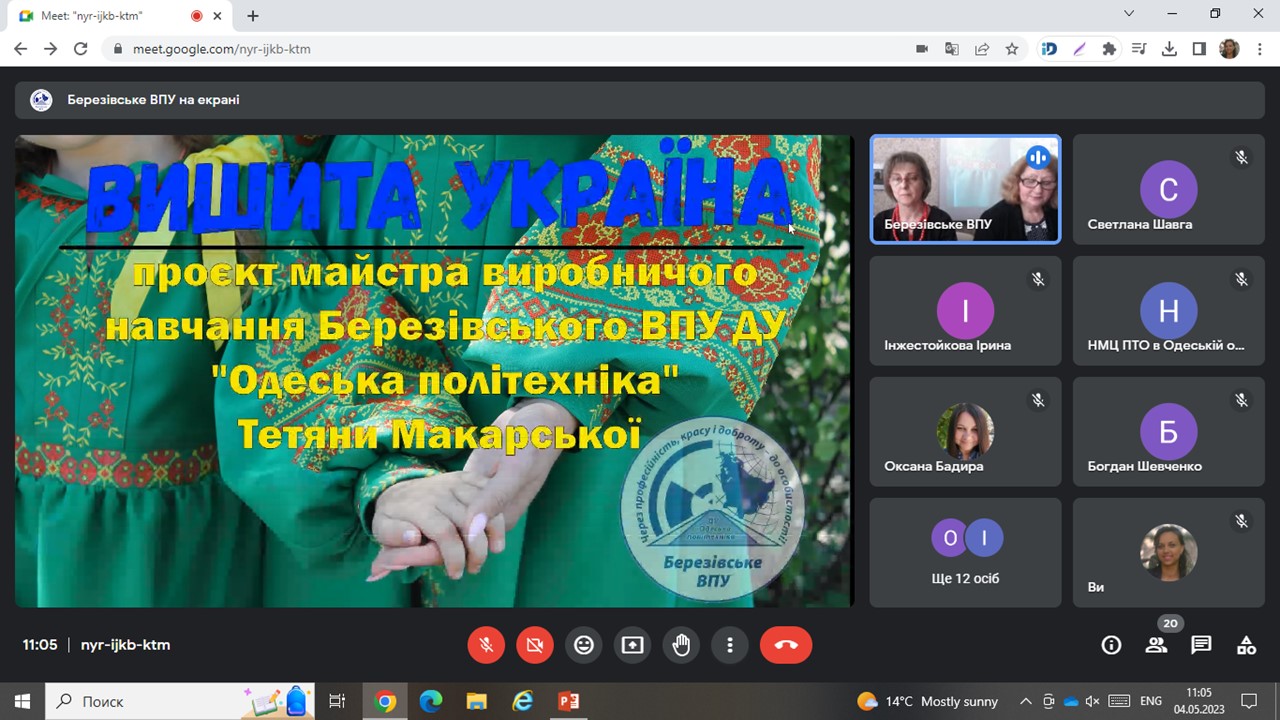This screenshot has height=720, width=1280.
Task: Show hidden system tray icons
Action: pos(1025,701)
